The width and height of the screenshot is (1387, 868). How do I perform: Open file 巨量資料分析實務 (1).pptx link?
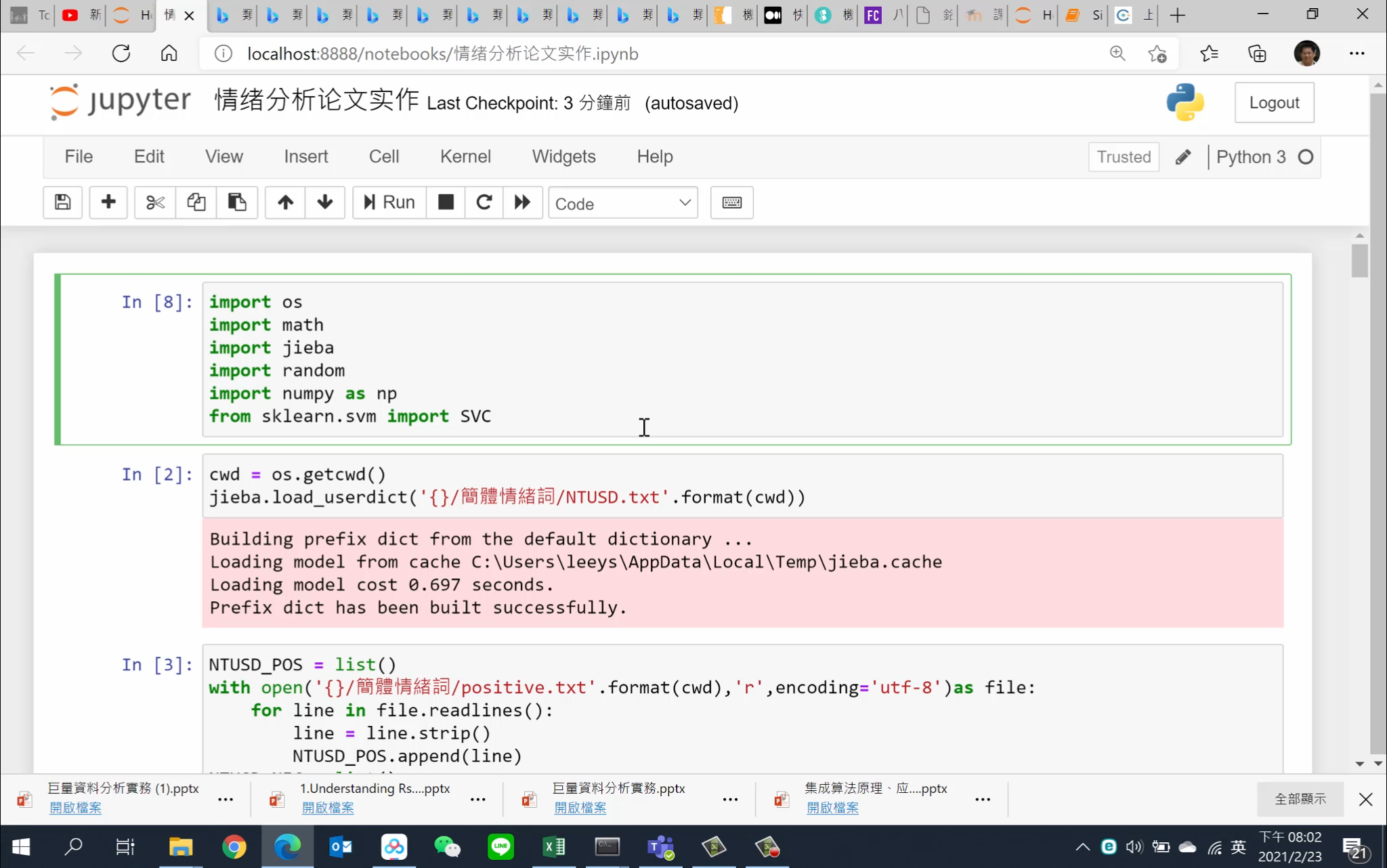pyautogui.click(x=75, y=808)
